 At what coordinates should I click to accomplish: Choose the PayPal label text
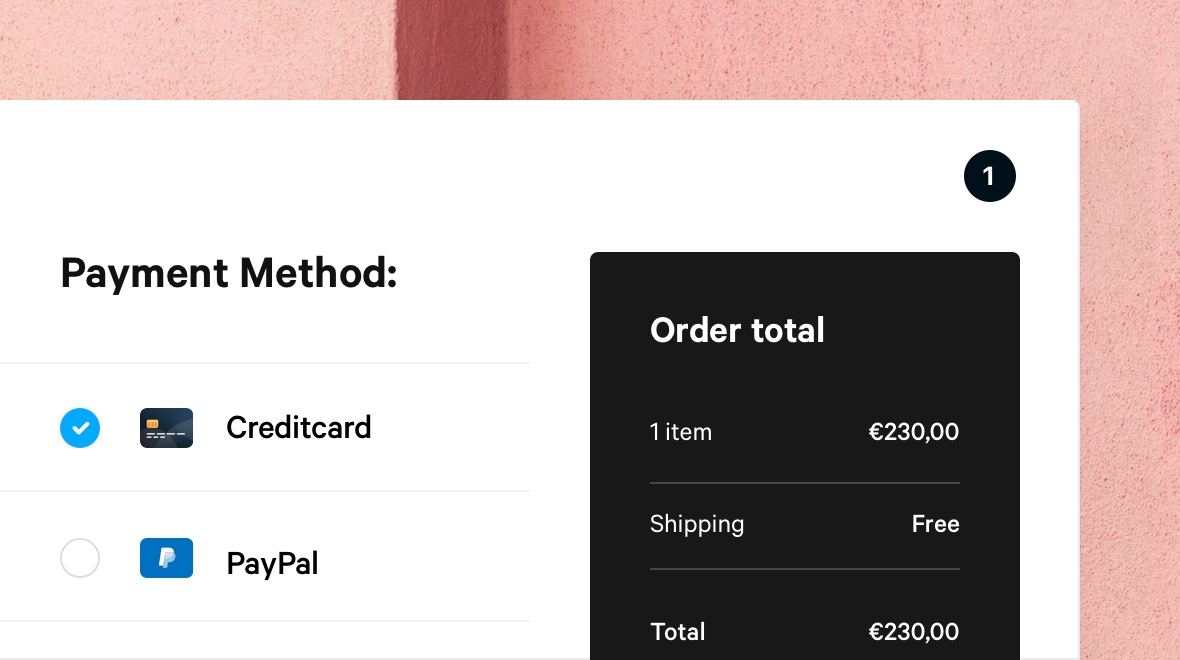(272, 563)
